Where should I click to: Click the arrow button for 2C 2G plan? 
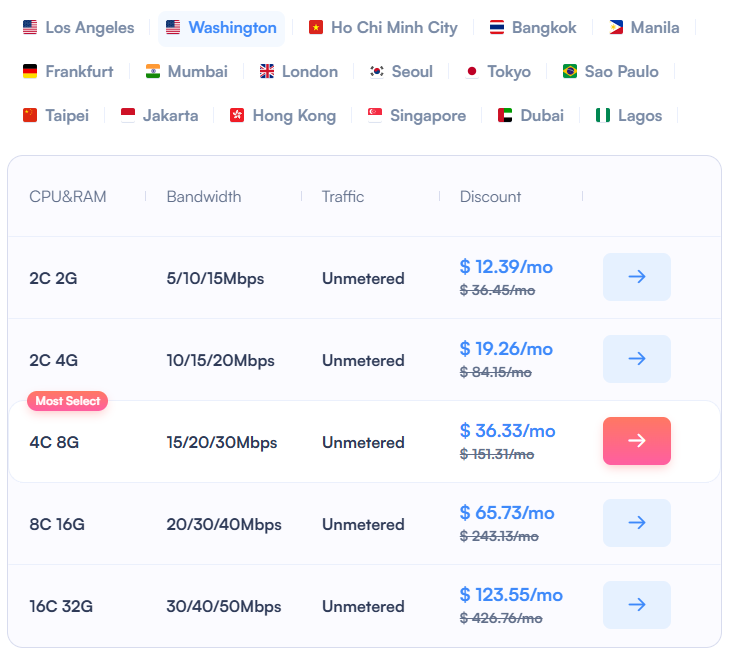[637, 277]
